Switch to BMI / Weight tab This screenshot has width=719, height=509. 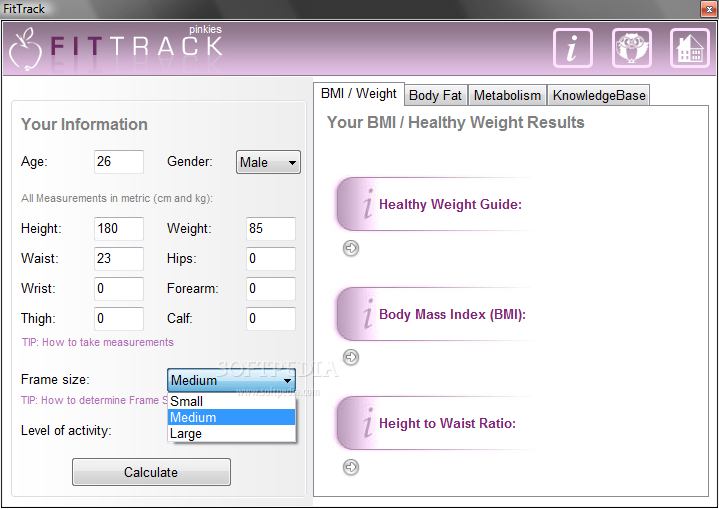tap(359, 94)
